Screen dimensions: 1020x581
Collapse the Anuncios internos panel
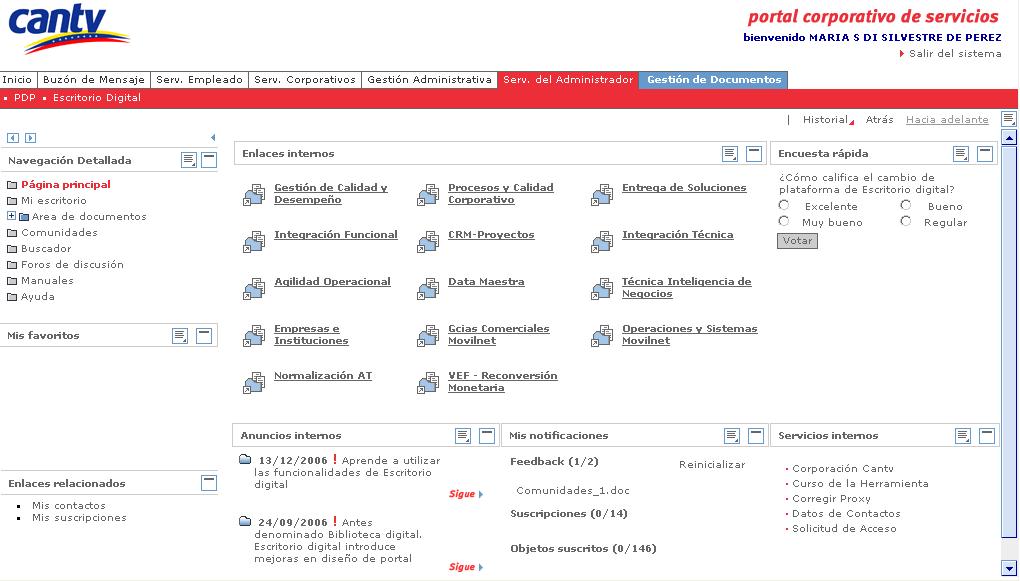pos(487,436)
